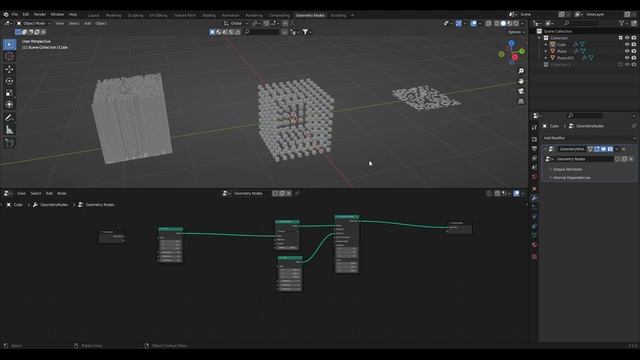Screen dimensions: 640x360
Task: Open the Scene properties tab
Action: coord(534,167)
